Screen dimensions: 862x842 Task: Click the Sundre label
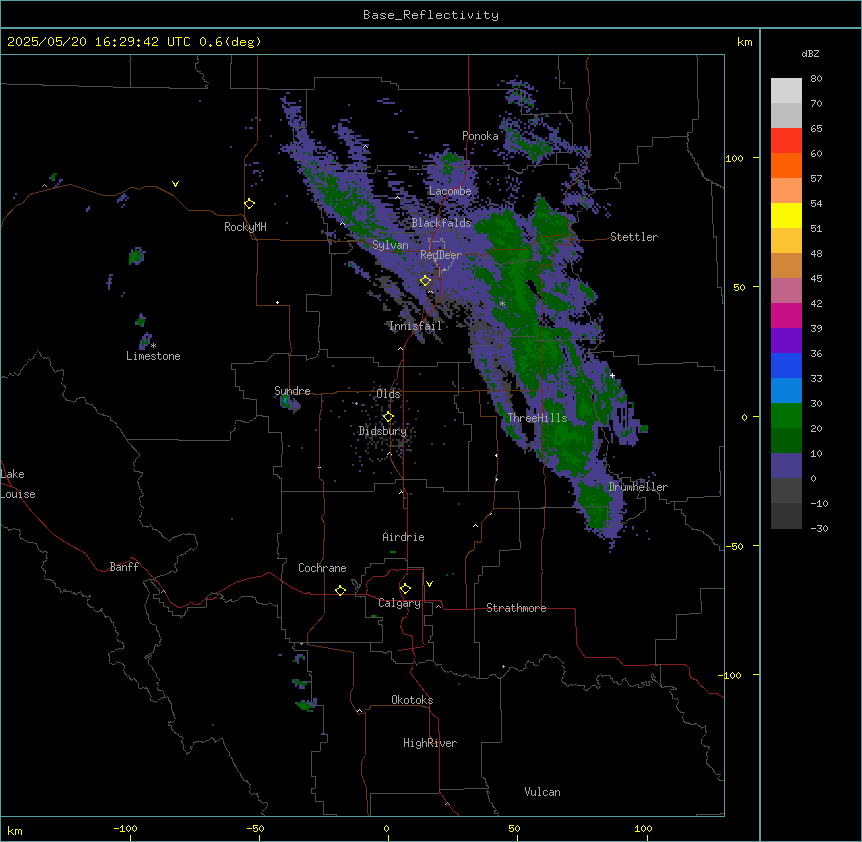[x=292, y=391]
